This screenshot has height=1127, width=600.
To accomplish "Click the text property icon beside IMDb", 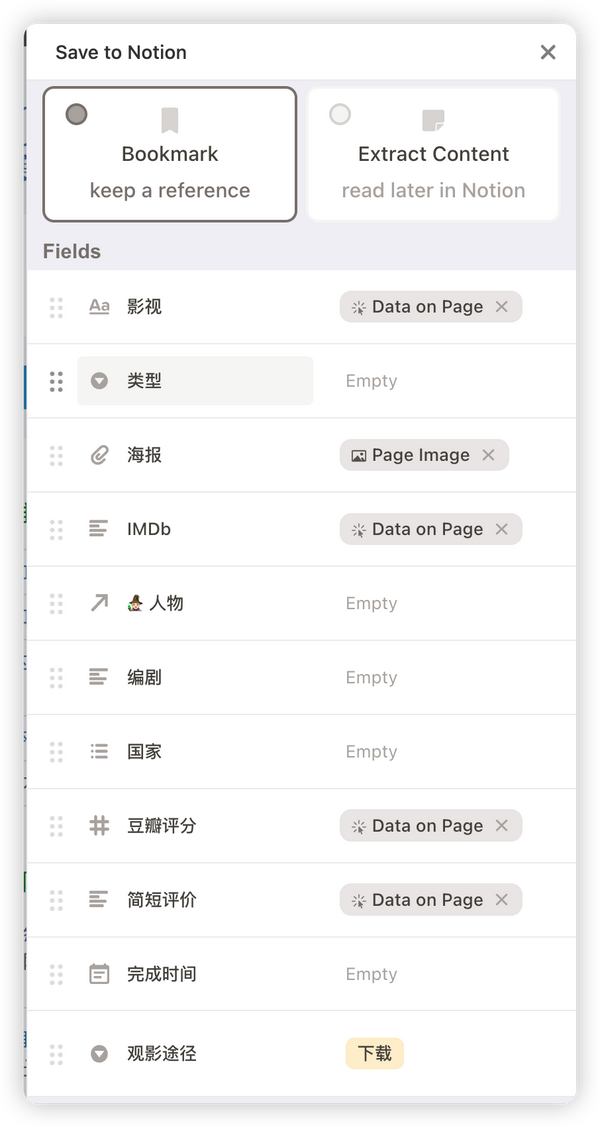I will coord(99,529).
